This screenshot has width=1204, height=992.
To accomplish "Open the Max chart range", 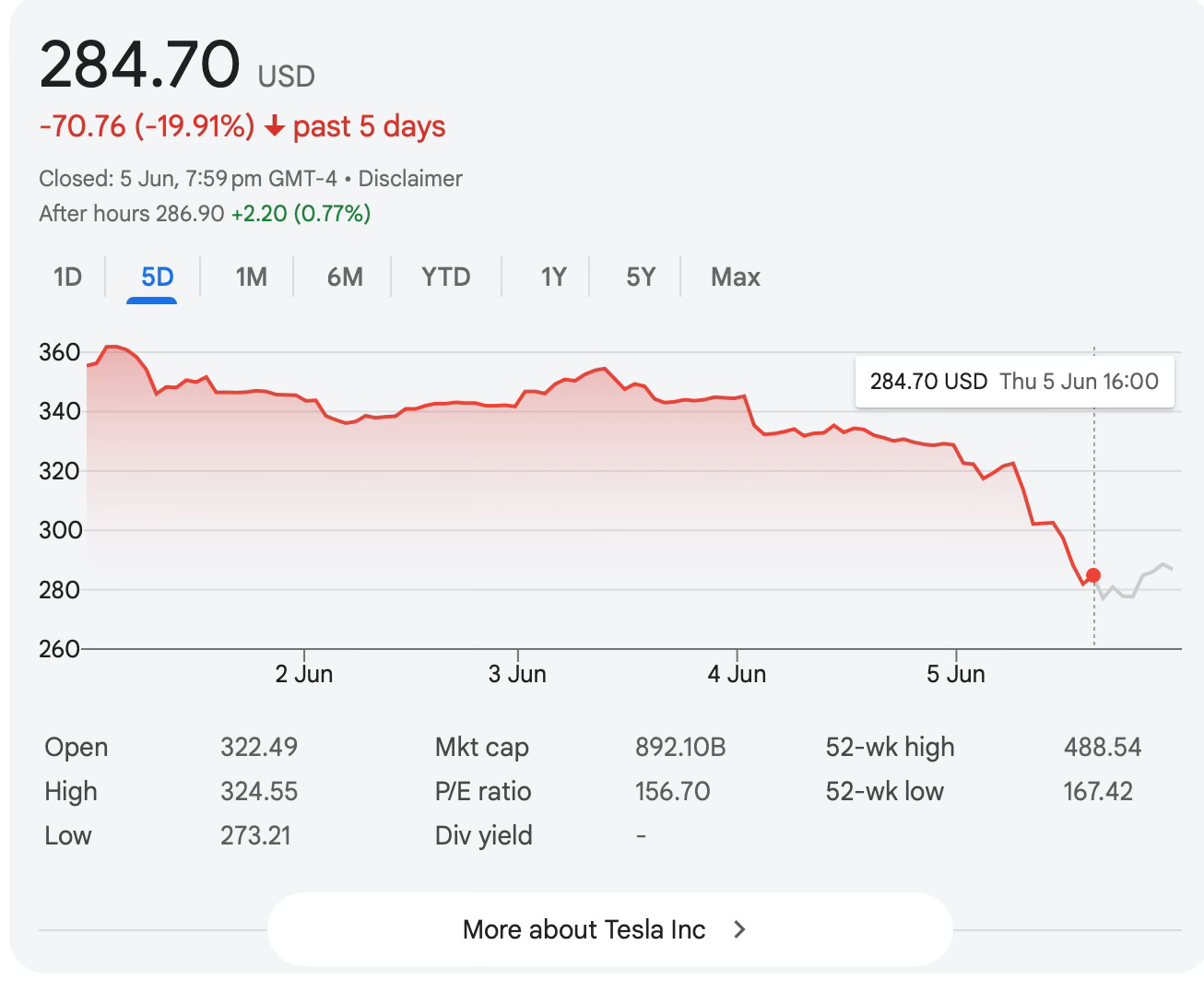I will tap(736, 277).
